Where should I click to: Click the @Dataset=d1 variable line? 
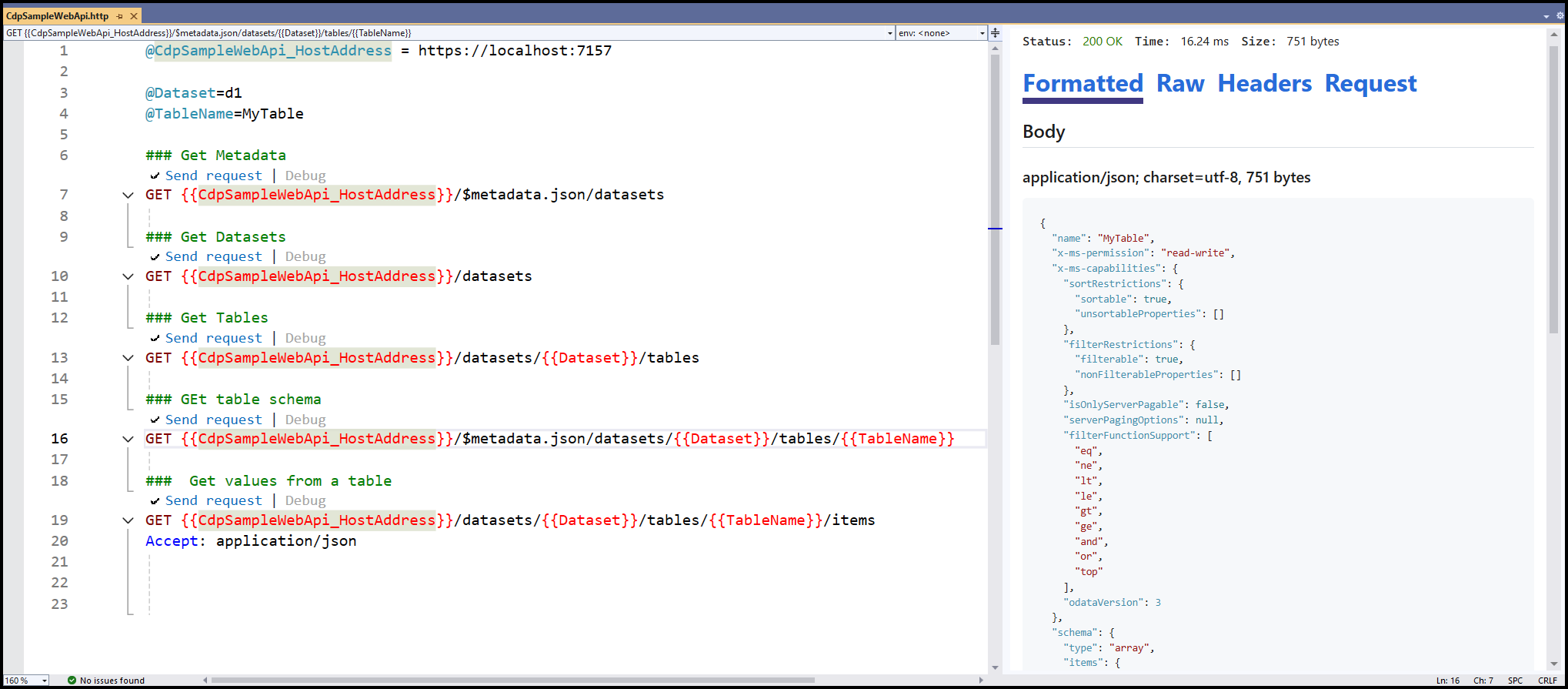[194, 93]
